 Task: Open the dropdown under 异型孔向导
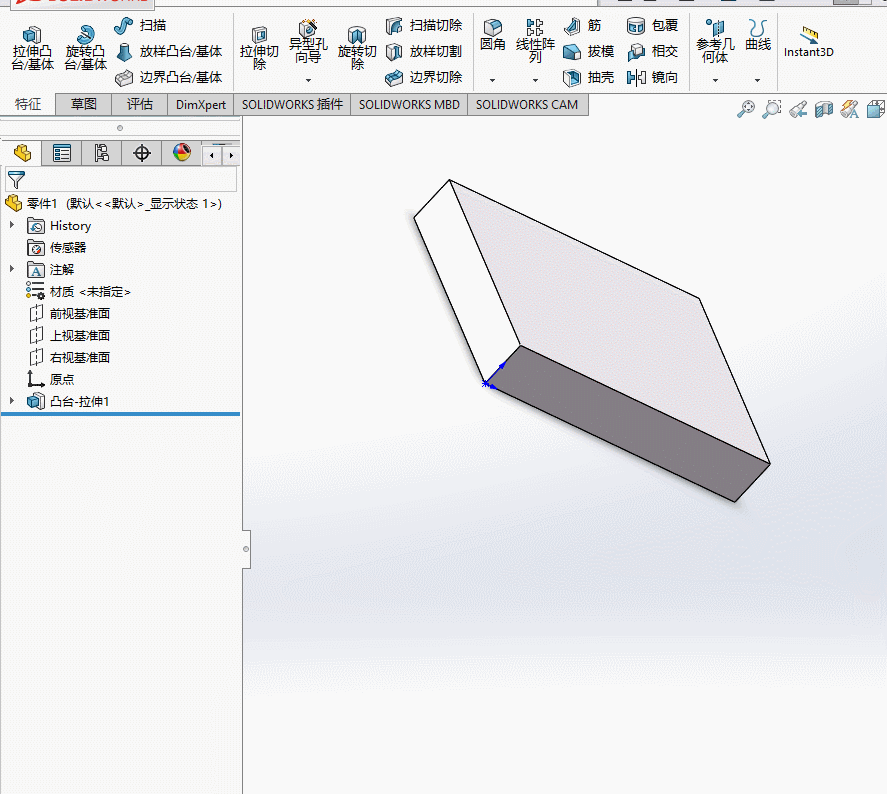click(x=308, y=80)
